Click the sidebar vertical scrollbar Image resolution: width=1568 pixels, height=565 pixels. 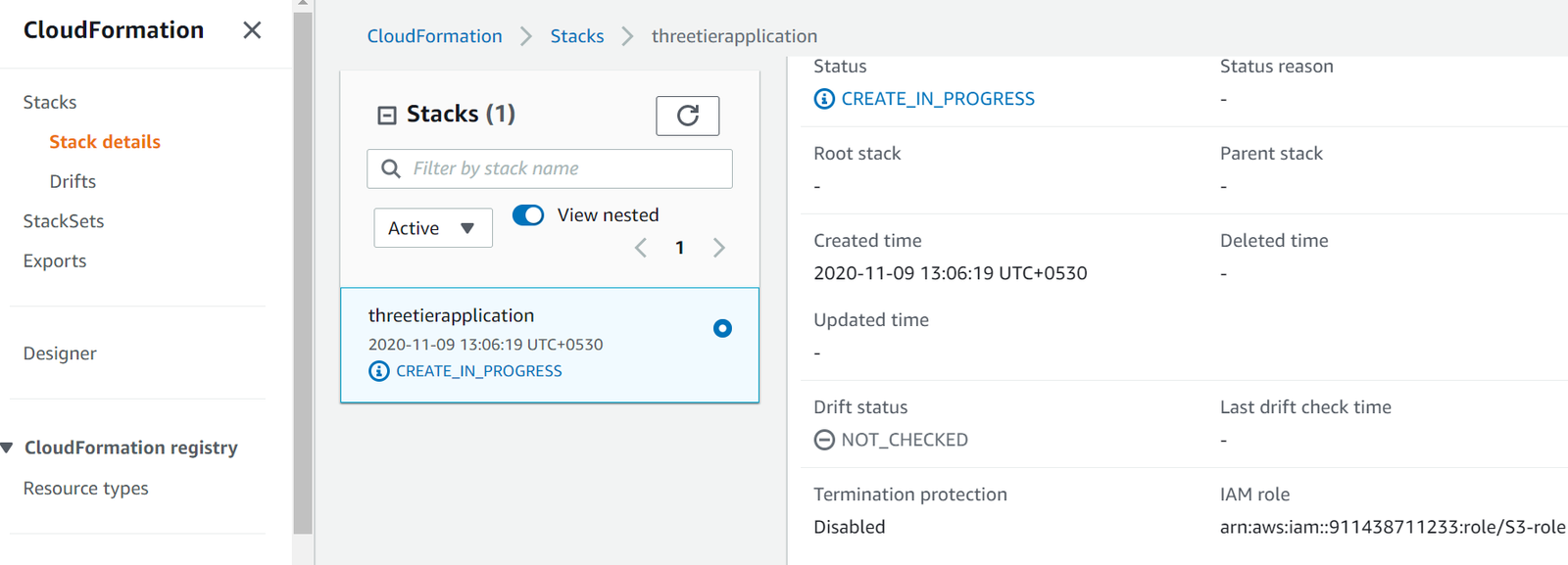tap(303, 274)
